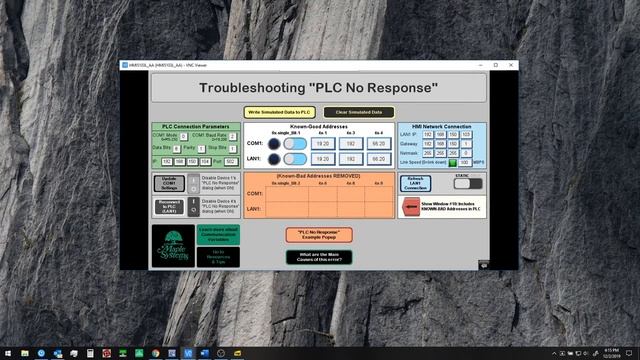
Task: Open Outlook from the taskbar
Action: point(58,353)
